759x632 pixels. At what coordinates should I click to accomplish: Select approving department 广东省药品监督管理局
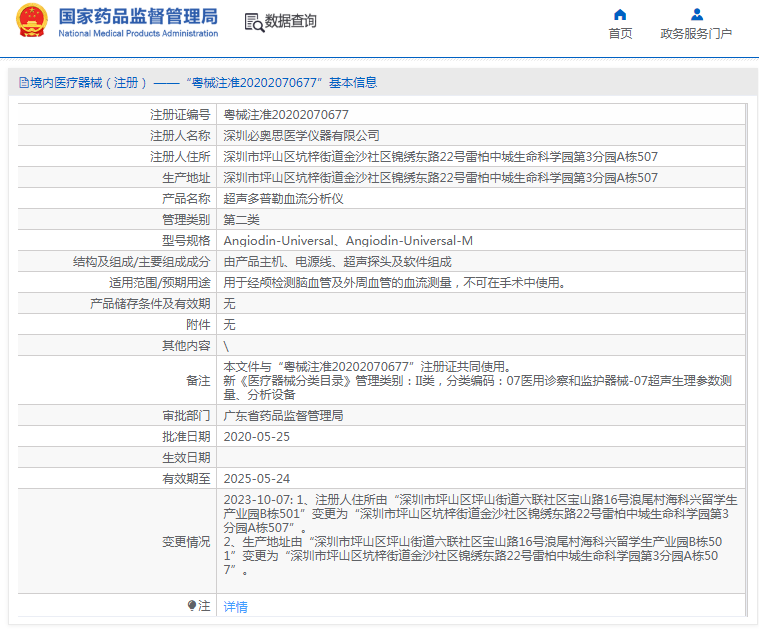point(283,416)
